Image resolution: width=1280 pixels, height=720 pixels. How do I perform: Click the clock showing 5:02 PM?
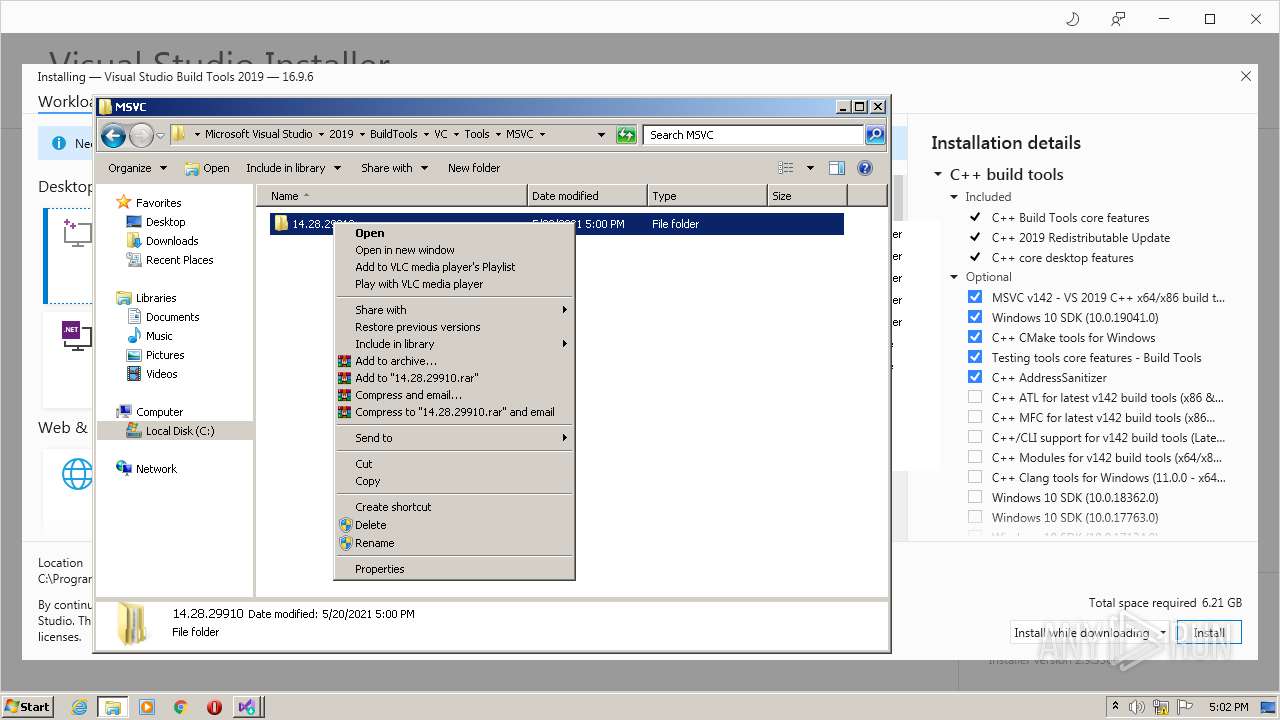coord(1229,707)
